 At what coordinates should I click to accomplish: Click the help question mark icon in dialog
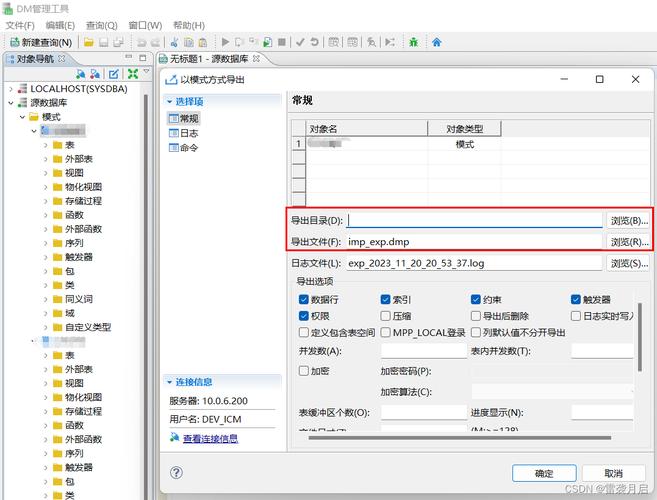coord(176,473)
